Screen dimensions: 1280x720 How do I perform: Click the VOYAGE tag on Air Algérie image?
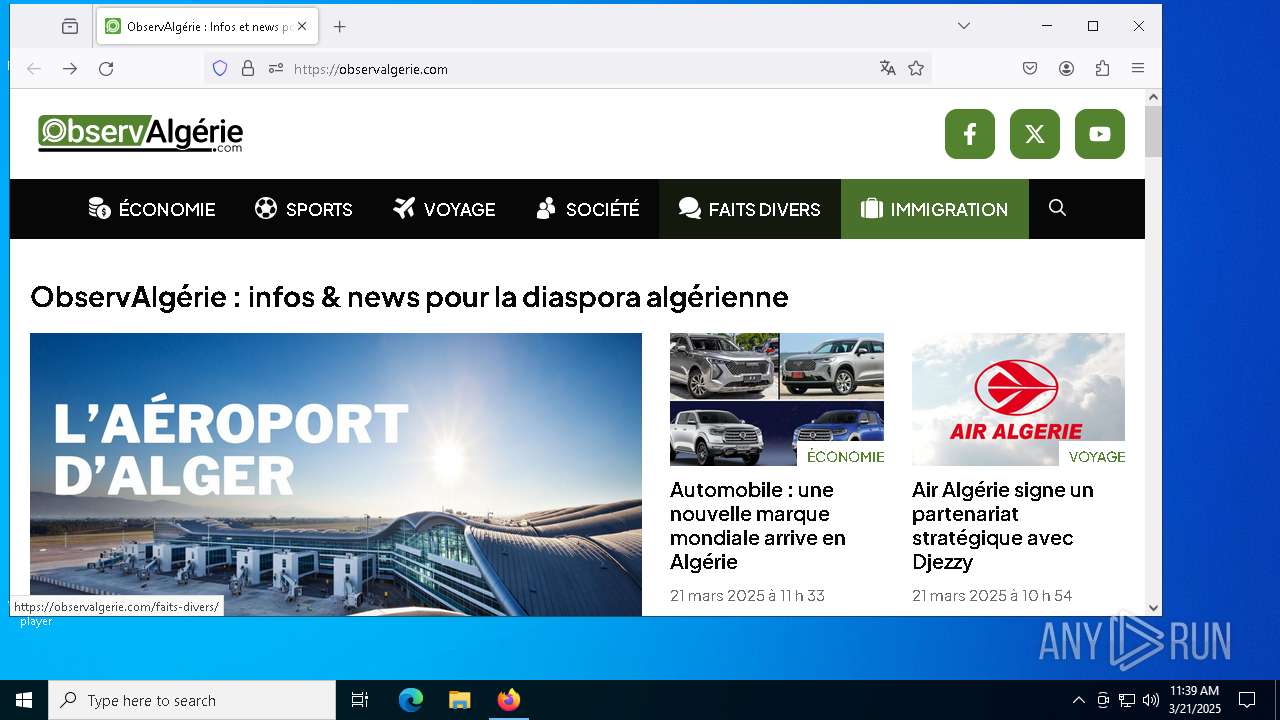click(x=1096, y=456)
